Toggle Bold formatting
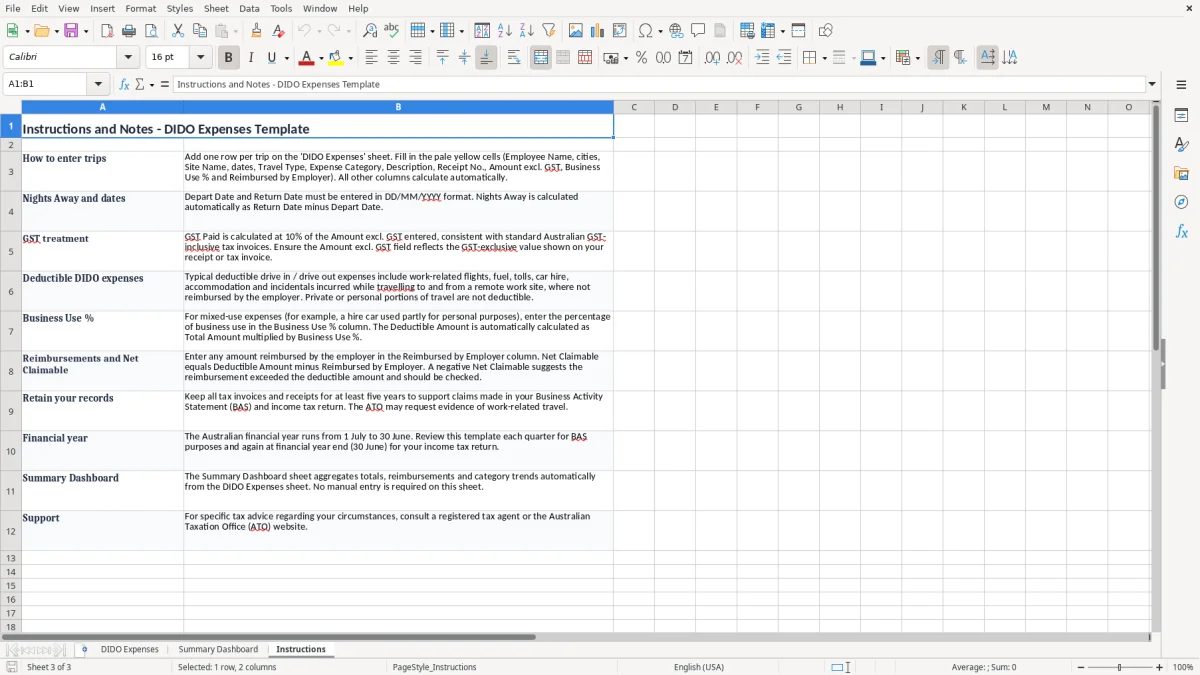This screenshot has height=675, width=1200. point(229,58)
